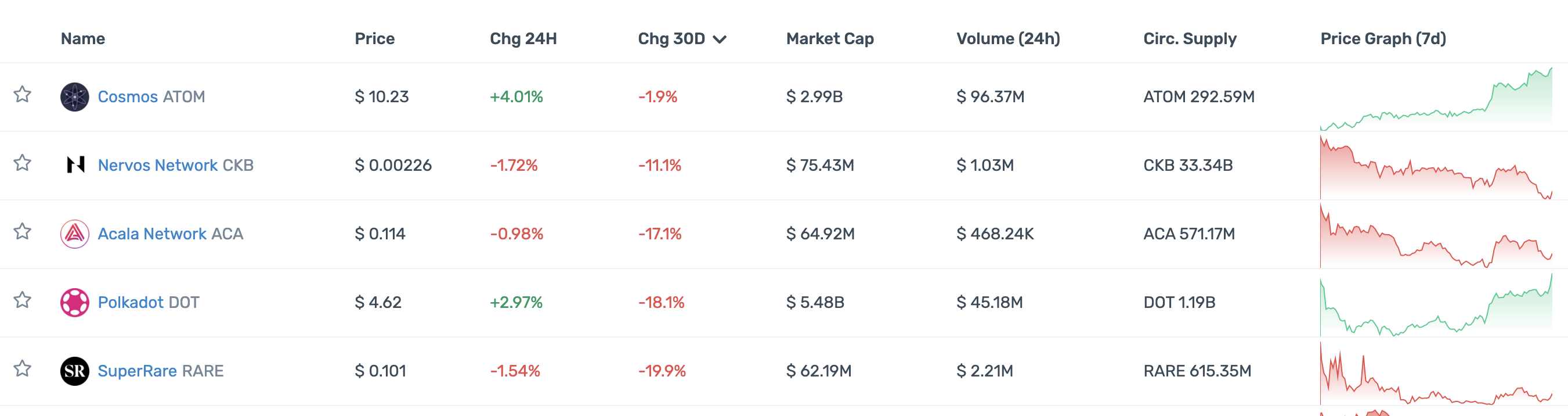Open the SuperRare coin link
Image resolution: width=1568 pixels, height=416 pixels.
click(x=137, y=371)
